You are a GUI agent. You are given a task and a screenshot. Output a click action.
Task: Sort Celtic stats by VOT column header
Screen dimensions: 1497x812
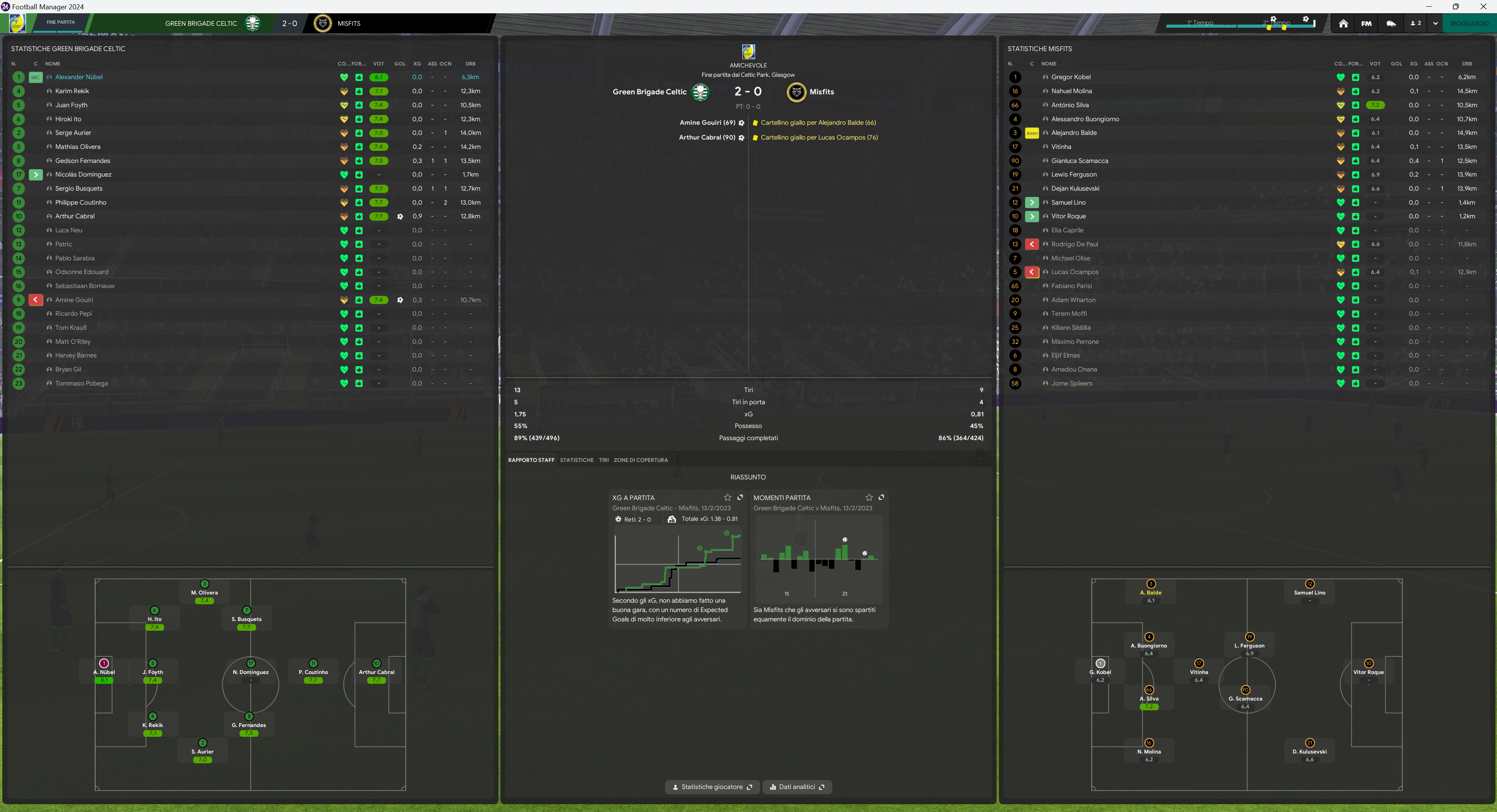378,64
